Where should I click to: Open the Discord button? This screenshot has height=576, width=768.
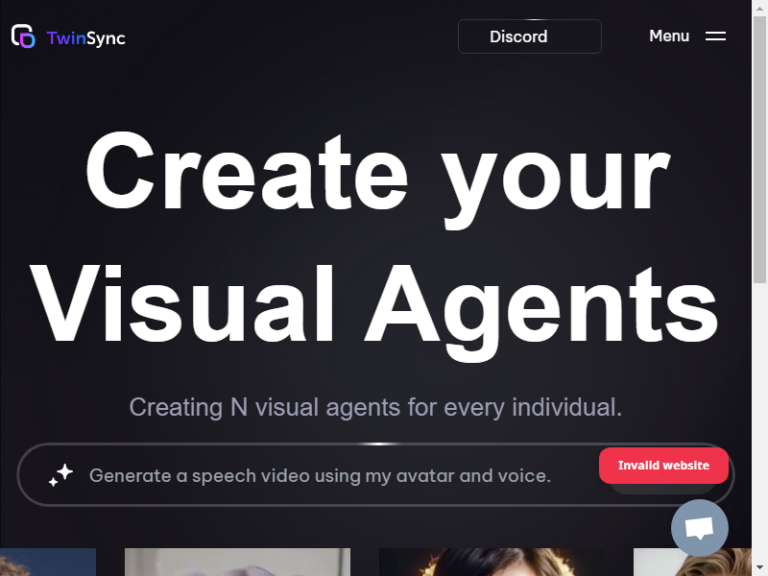pyautogui.click(x=529, y=36)
